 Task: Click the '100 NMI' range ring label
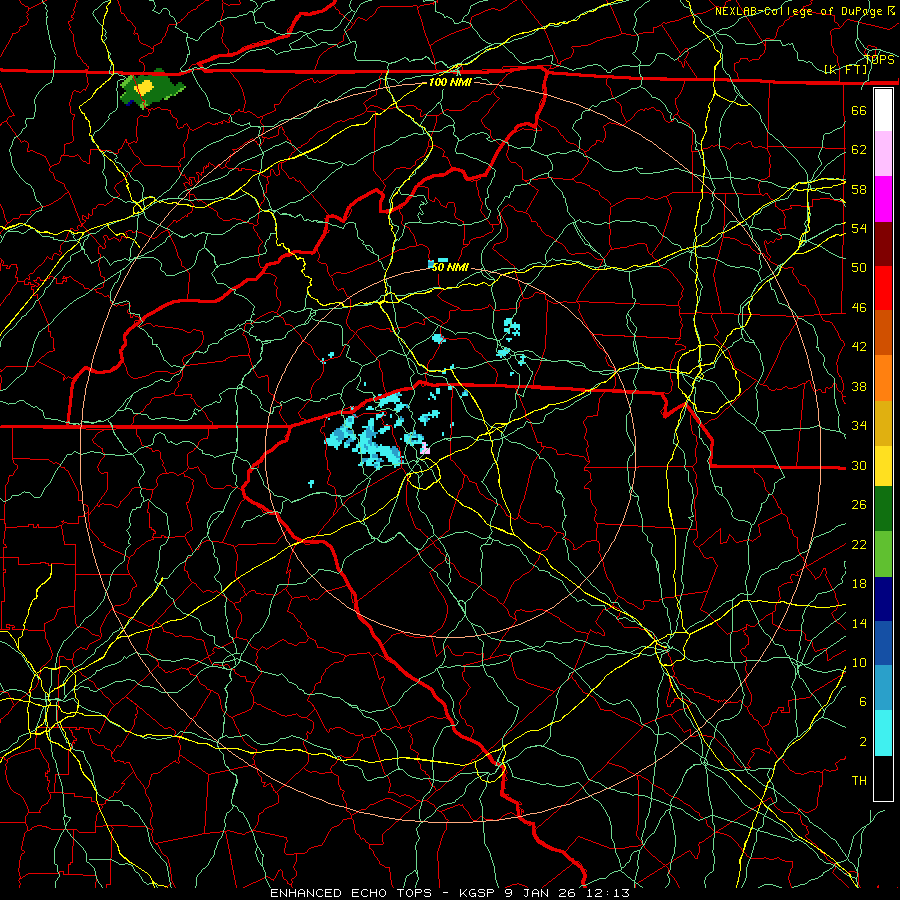point(450,82)
